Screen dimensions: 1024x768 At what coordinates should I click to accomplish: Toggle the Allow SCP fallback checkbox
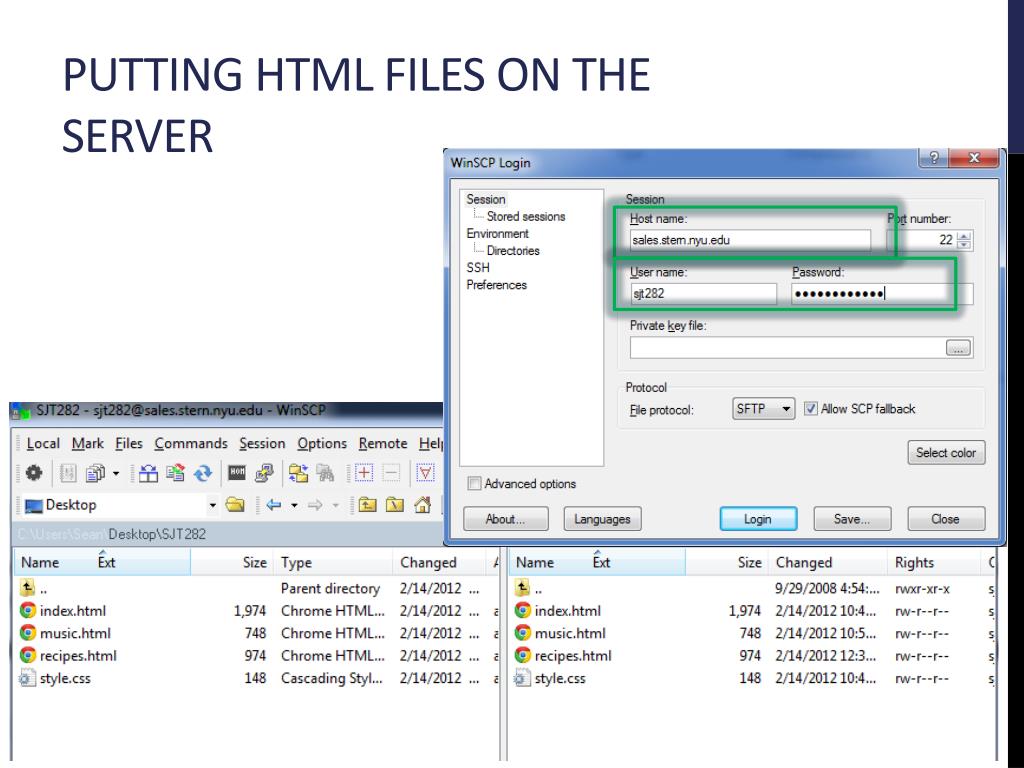pyautogui.click(x=810, y=409)
